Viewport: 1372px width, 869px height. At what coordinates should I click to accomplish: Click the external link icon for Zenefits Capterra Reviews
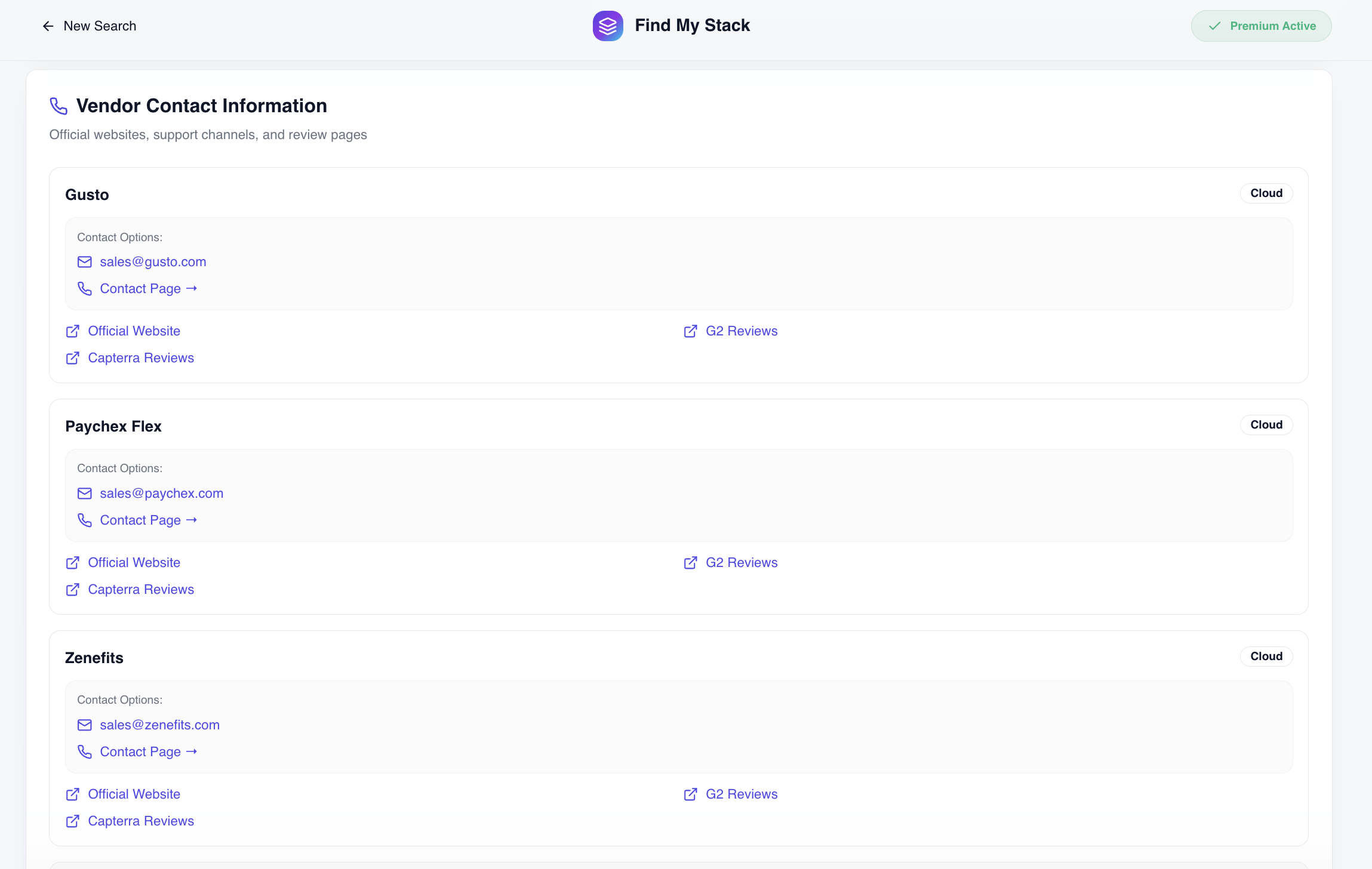point(72,821)
